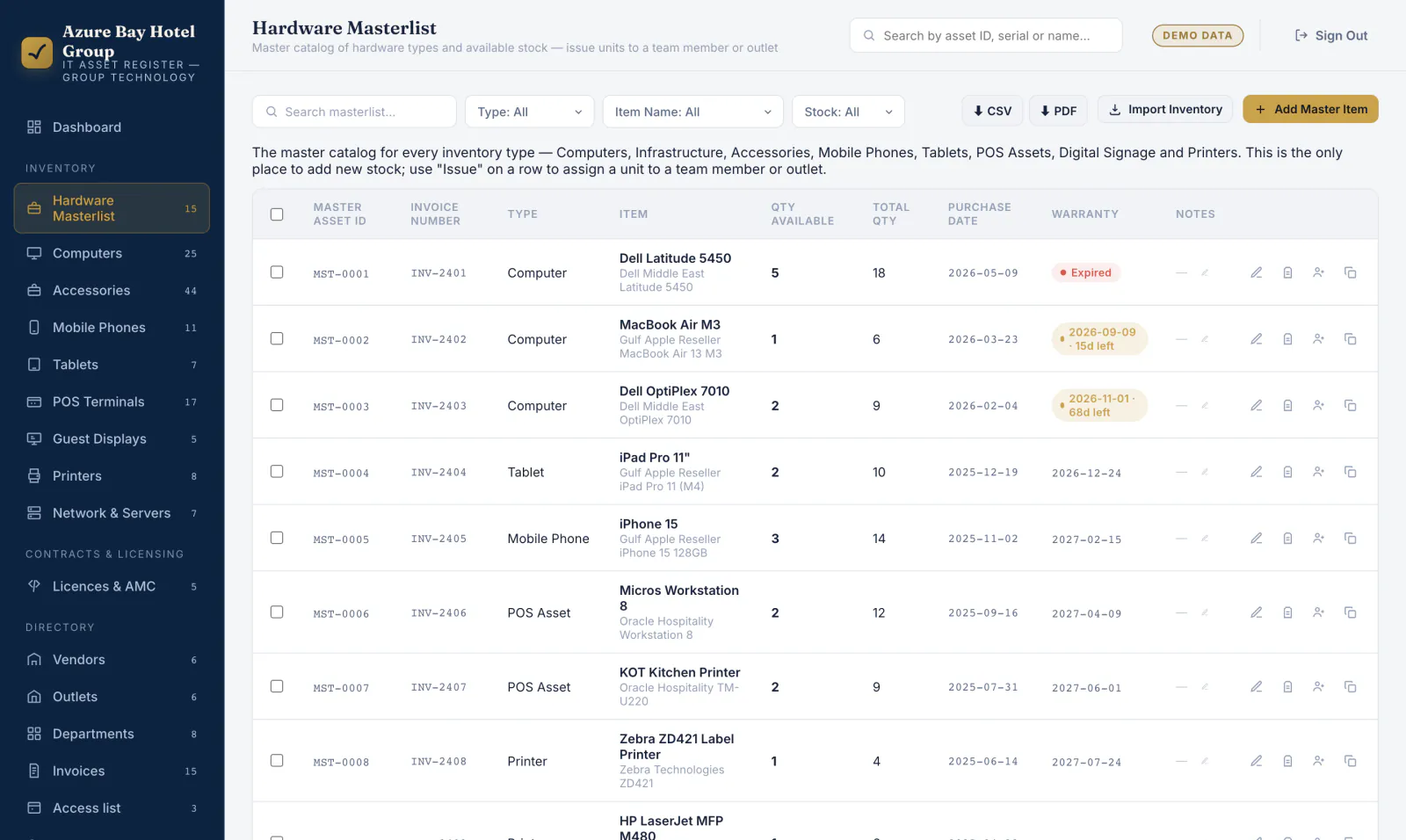
Task: Issue MST-0002 MacBook Air M3 to a member
Action: [x=1319, y=339]
